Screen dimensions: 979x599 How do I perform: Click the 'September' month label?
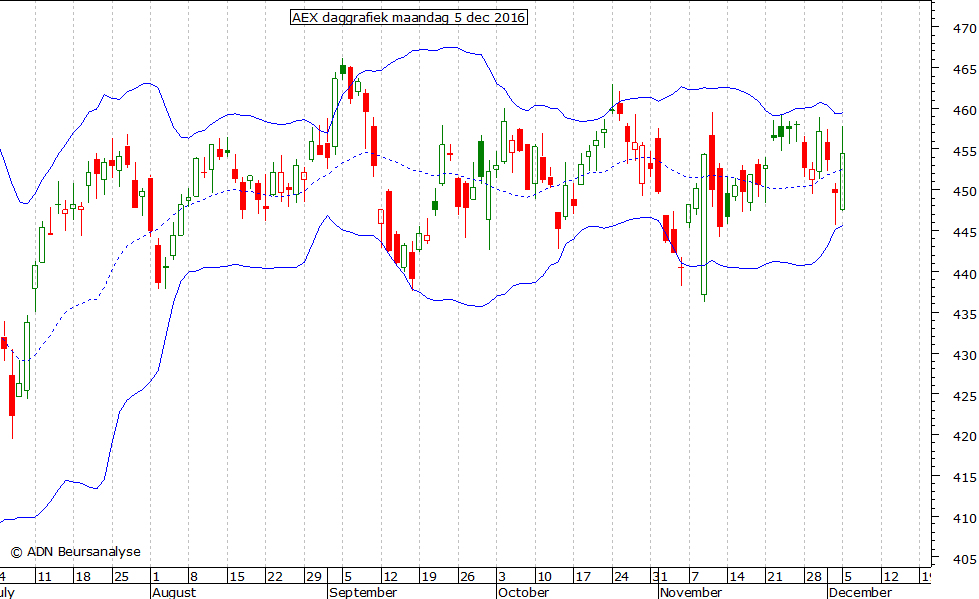tap(363, 592)
